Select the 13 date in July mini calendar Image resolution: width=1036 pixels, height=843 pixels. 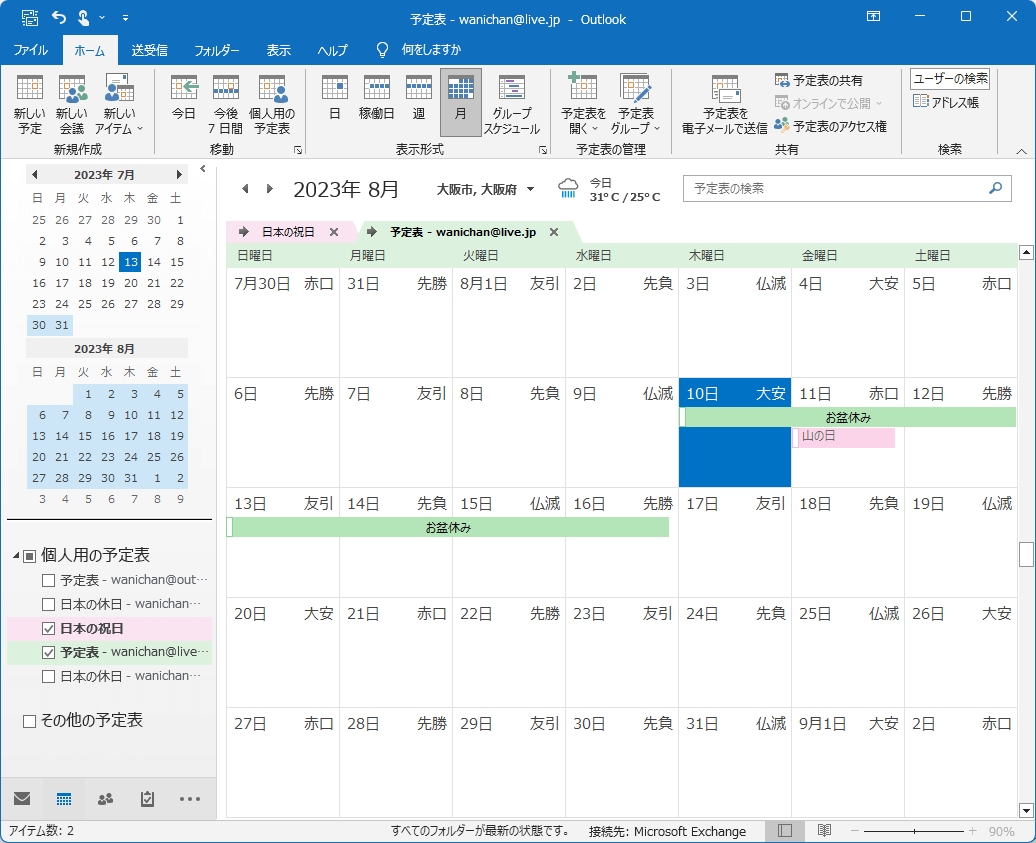click(x=131, y=262)
